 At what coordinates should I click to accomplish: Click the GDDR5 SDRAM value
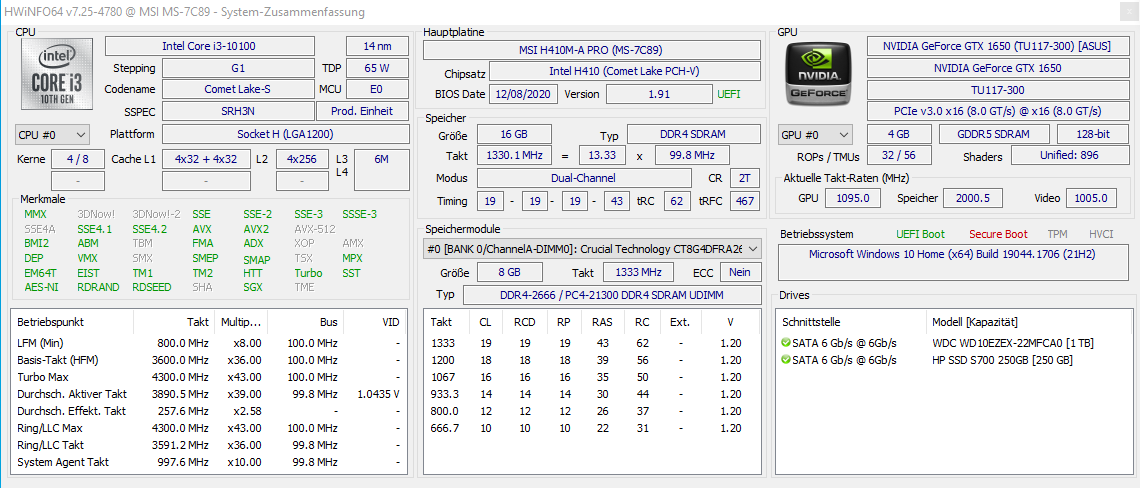pyautogui.click(x=994, y=135)
